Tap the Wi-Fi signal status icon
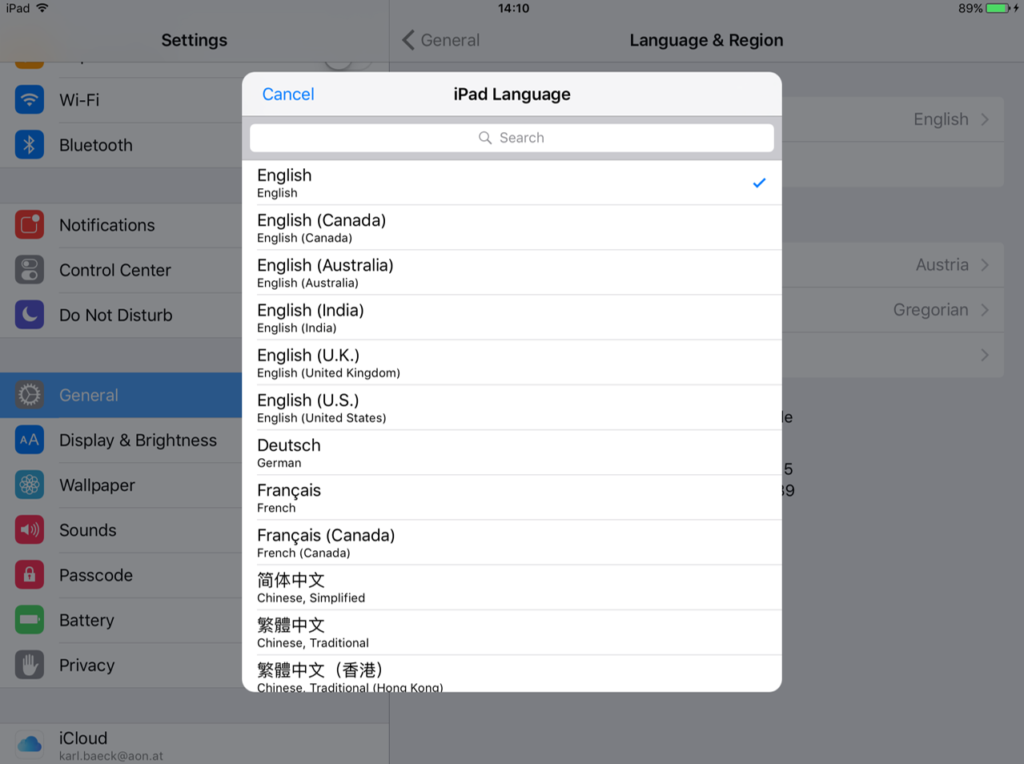 [x=42, y=8]
